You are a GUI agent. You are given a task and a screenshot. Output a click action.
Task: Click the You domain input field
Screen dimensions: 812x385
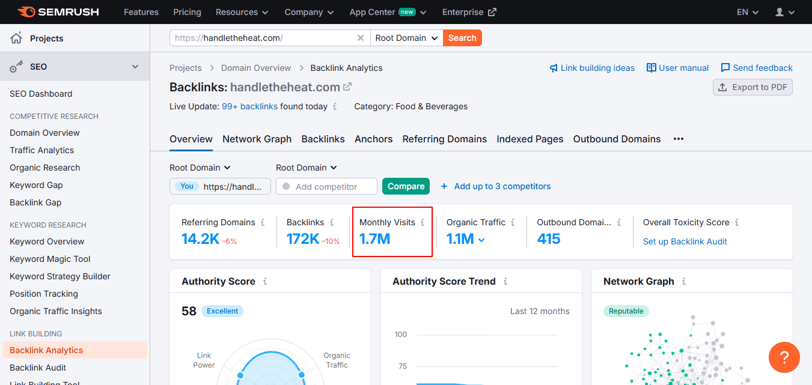[x=220, y=187]
